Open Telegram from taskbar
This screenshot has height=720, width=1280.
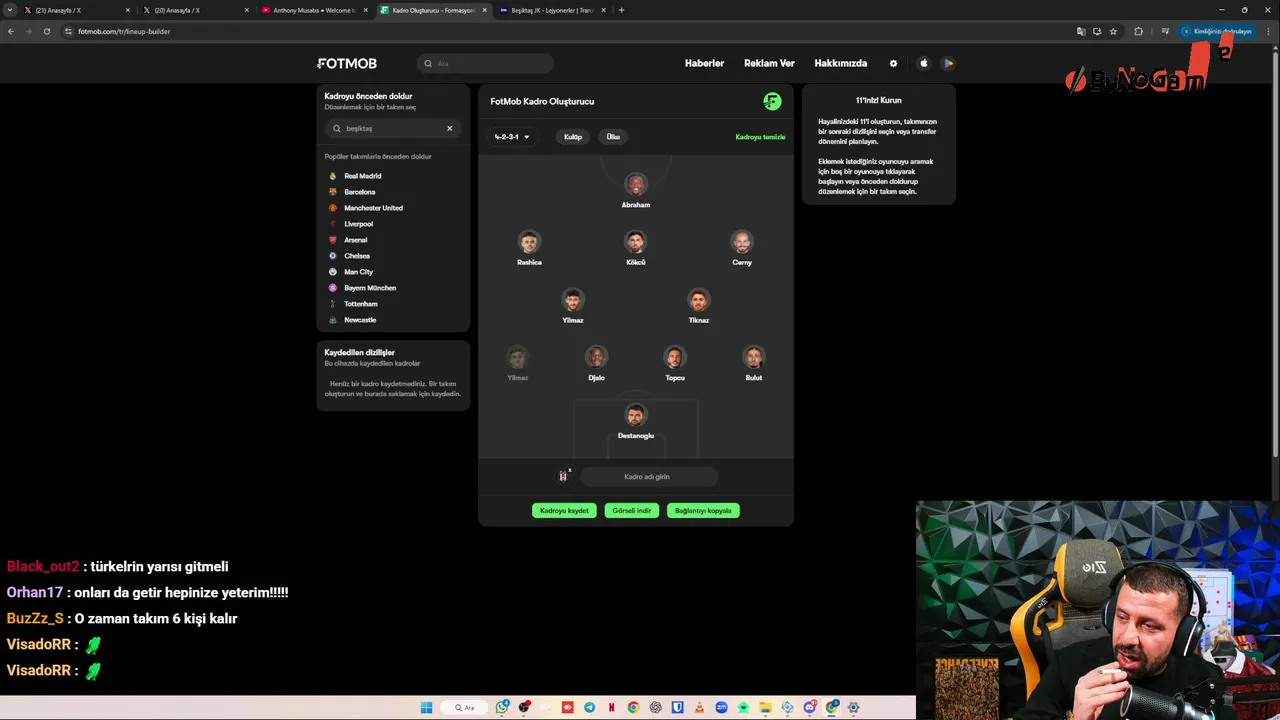pyautogui.click(x=590, y=708)
